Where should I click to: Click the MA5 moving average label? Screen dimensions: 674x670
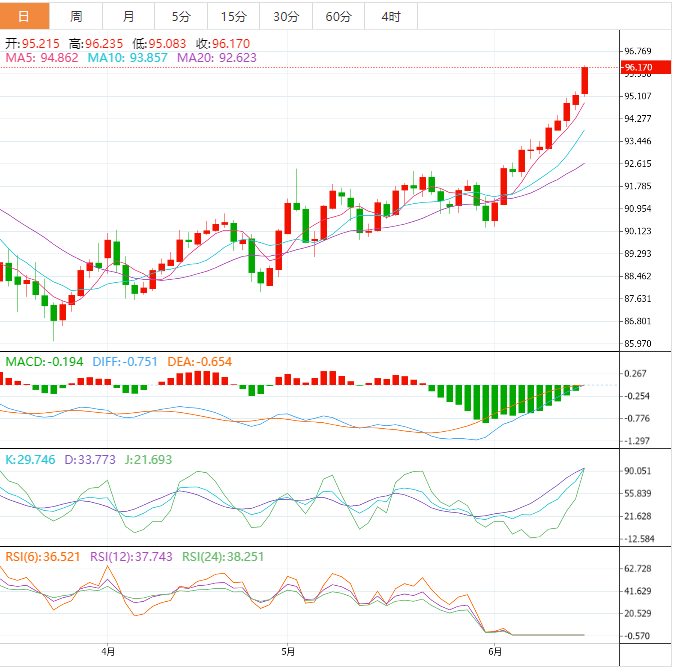(40, 58)
